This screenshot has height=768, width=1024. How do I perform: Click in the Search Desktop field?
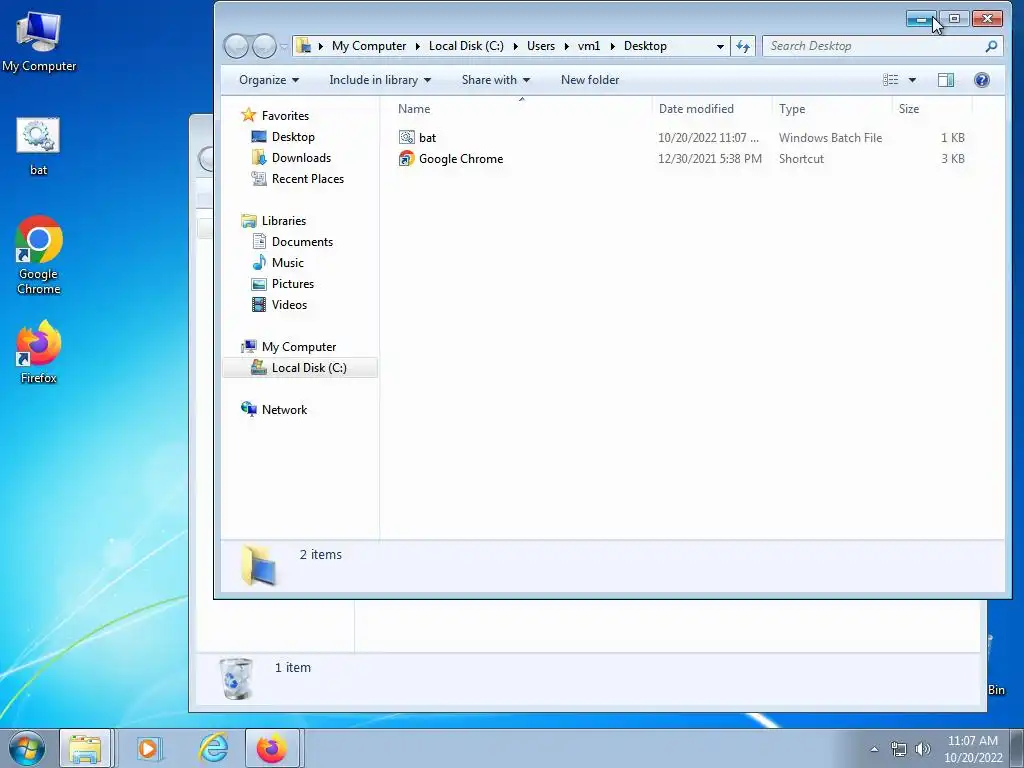point(882,46)
